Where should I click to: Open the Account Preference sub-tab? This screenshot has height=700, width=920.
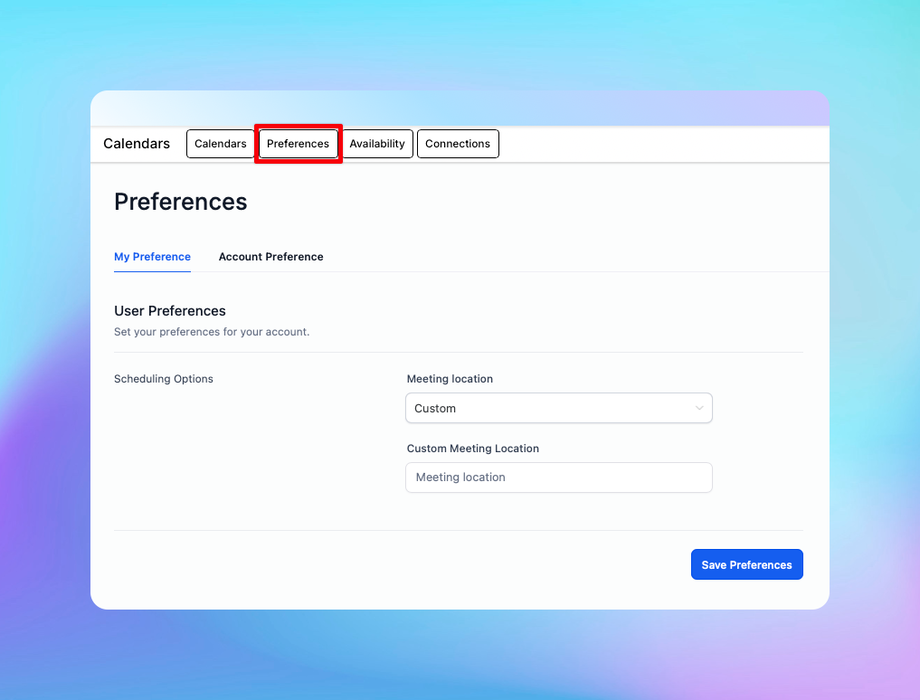pyautogui.click(x=271, y=257)
